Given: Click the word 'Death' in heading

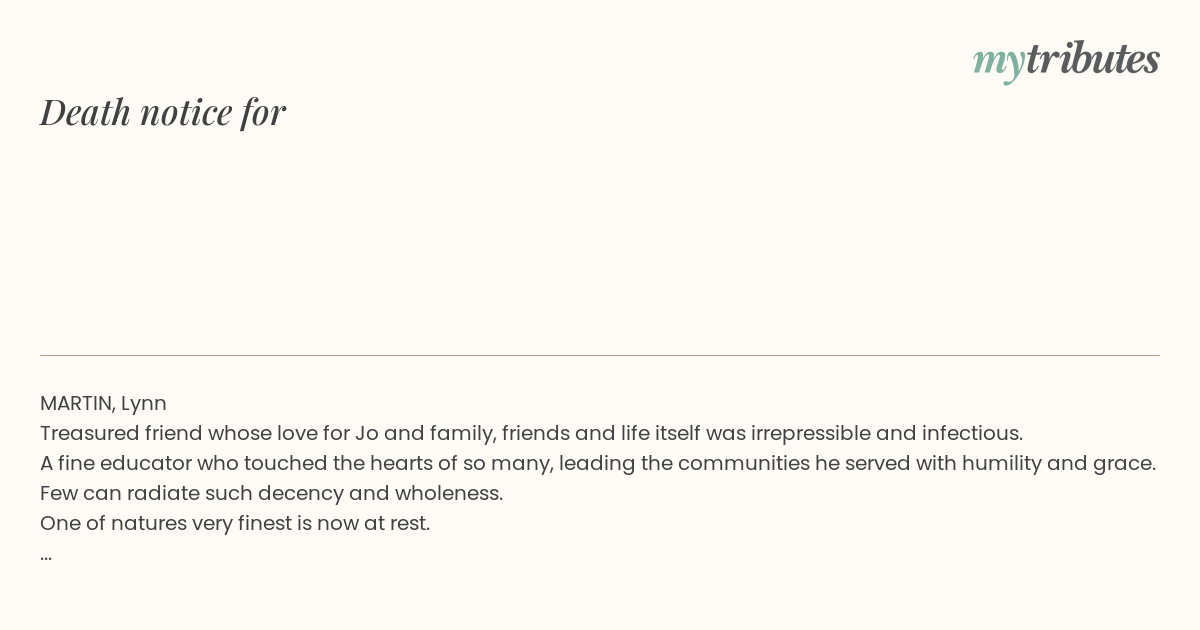Looking at the screenshot, I should [x=86, y=112].
